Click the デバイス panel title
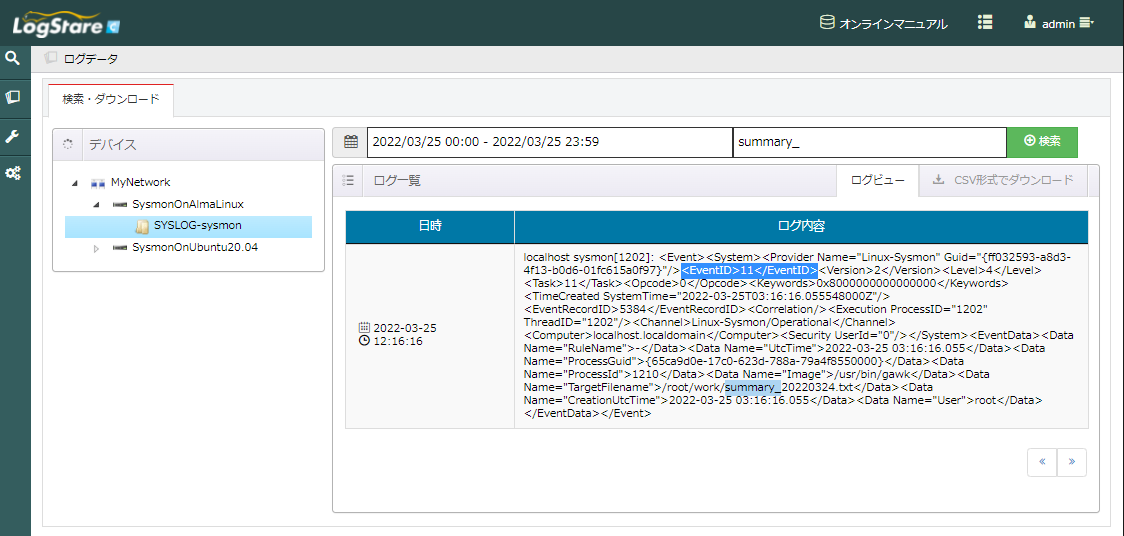 113,145
